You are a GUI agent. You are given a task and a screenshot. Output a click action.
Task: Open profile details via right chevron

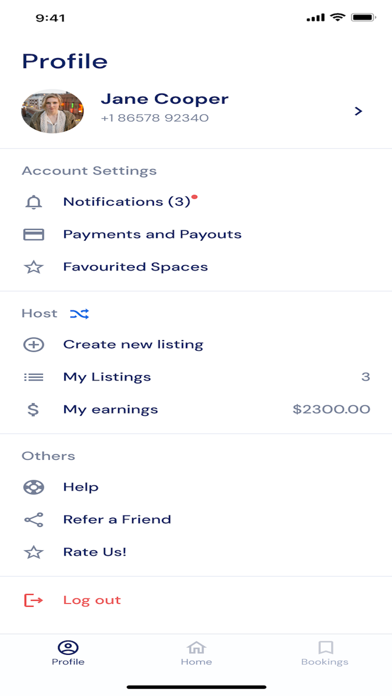(x=358, y=111)
